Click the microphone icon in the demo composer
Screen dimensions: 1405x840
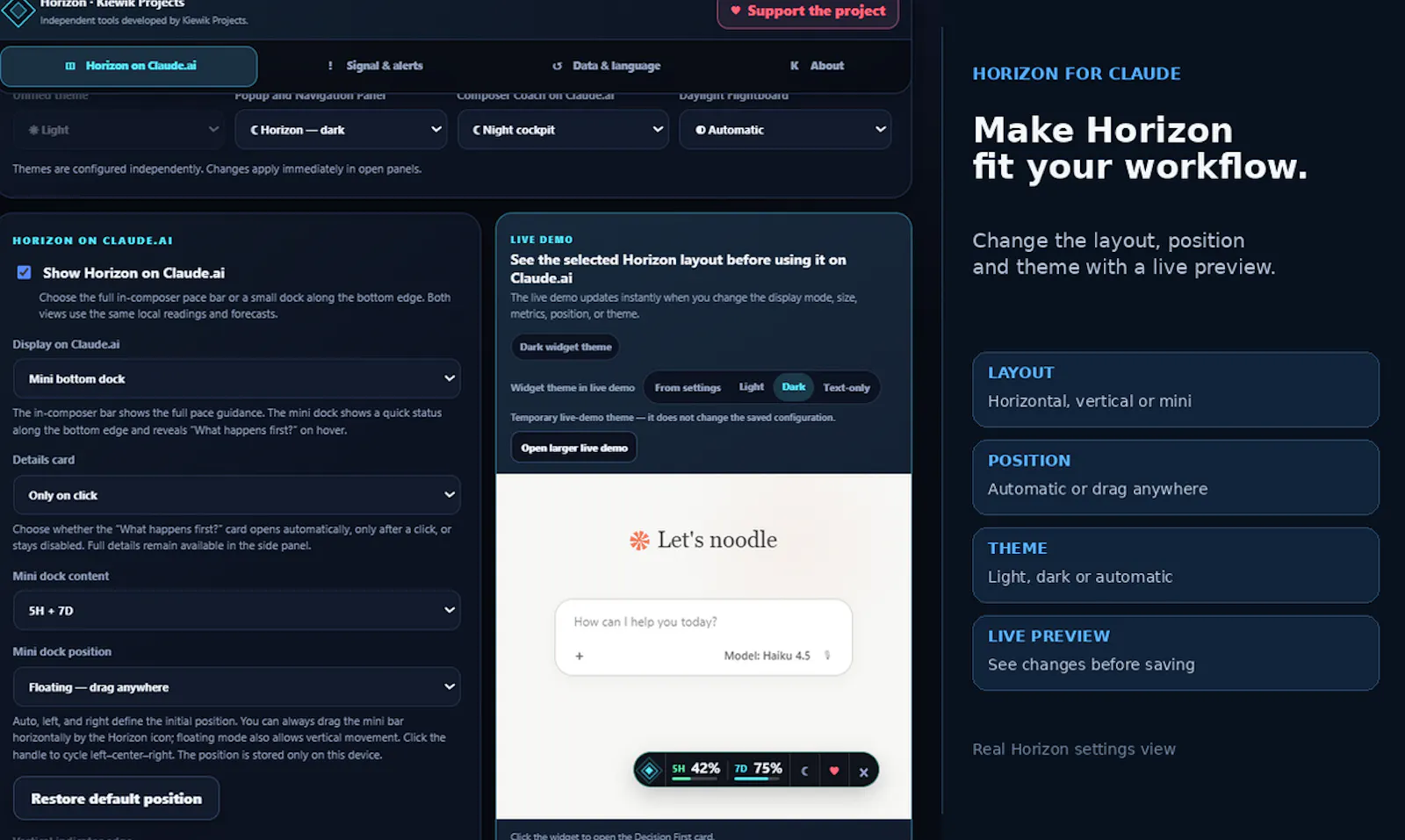[827, 656]
